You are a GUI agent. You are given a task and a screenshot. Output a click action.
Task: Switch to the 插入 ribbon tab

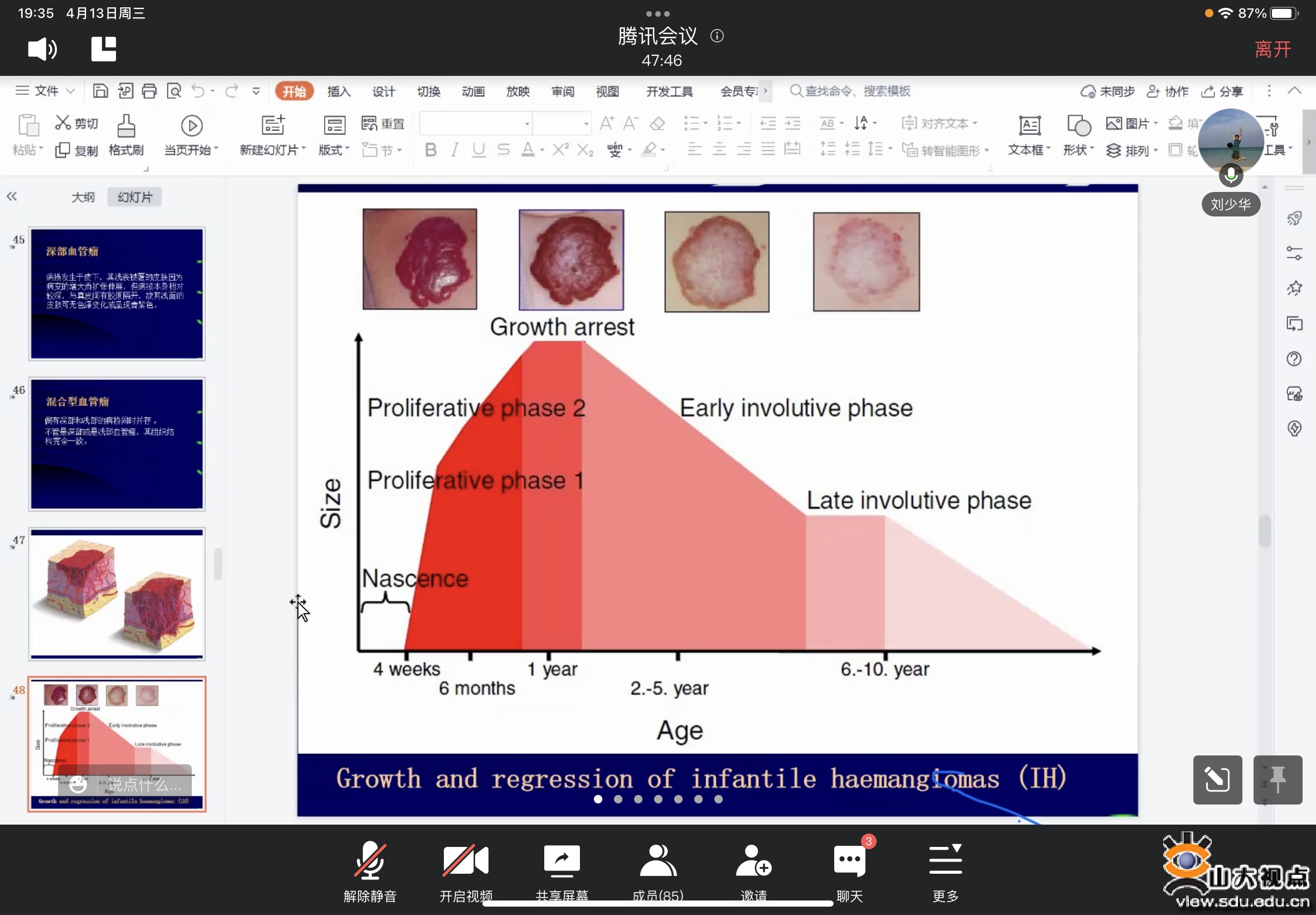pos(338,92)
